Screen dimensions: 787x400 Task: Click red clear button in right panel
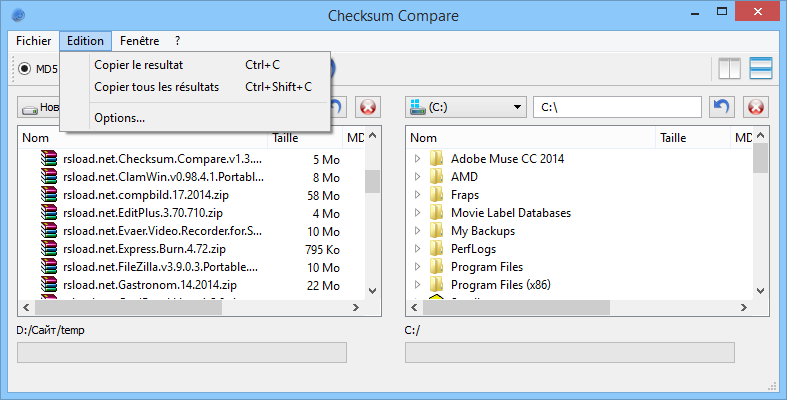(756, 107)
